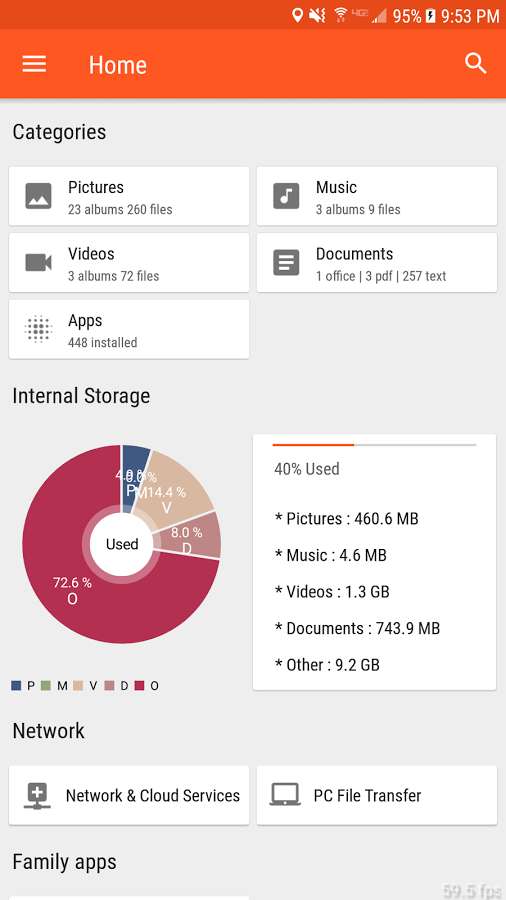Tap the Other : 9.2 GB entry
The height and width of the screenshot is (900, 506).
[327, 665]
